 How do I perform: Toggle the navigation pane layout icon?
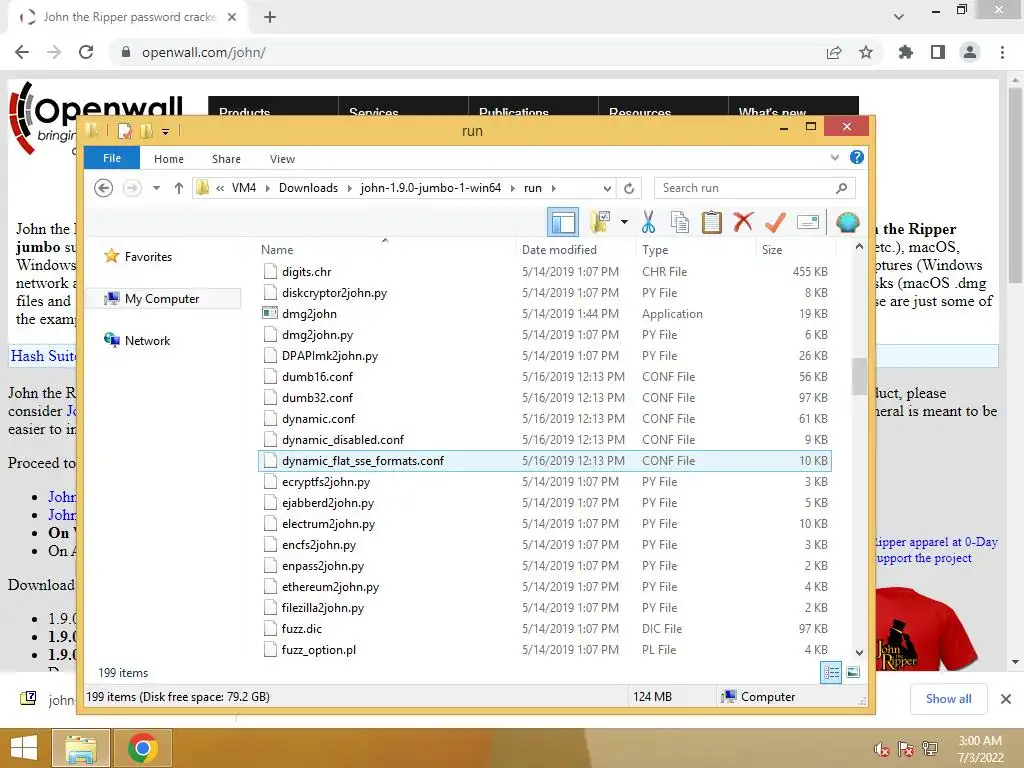point(563,222)
